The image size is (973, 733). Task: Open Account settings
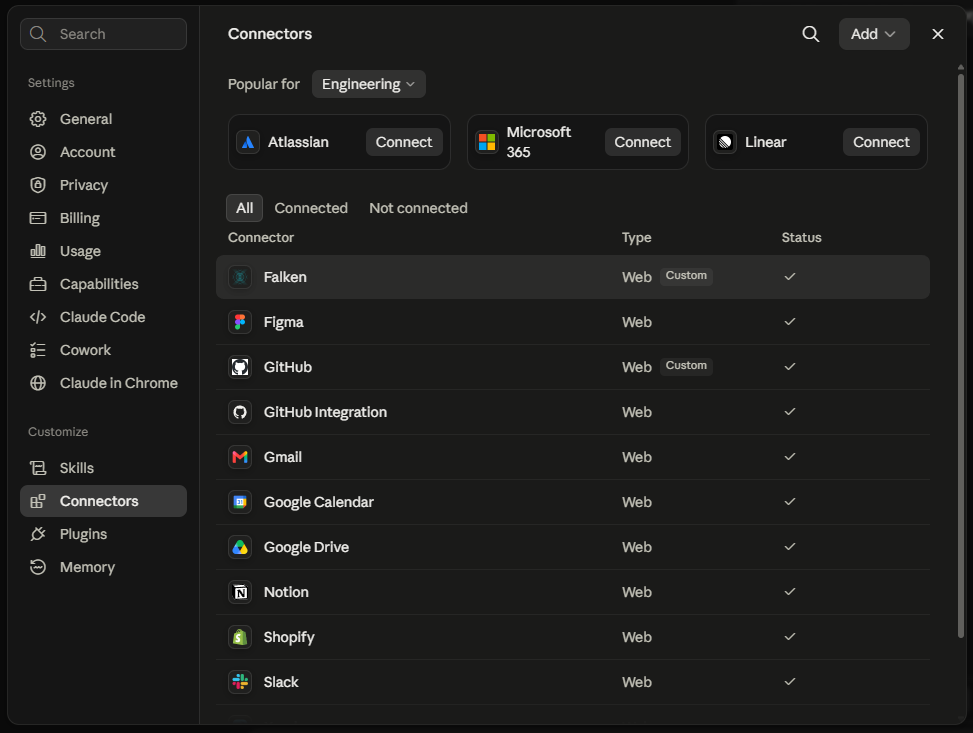point(103,152)
